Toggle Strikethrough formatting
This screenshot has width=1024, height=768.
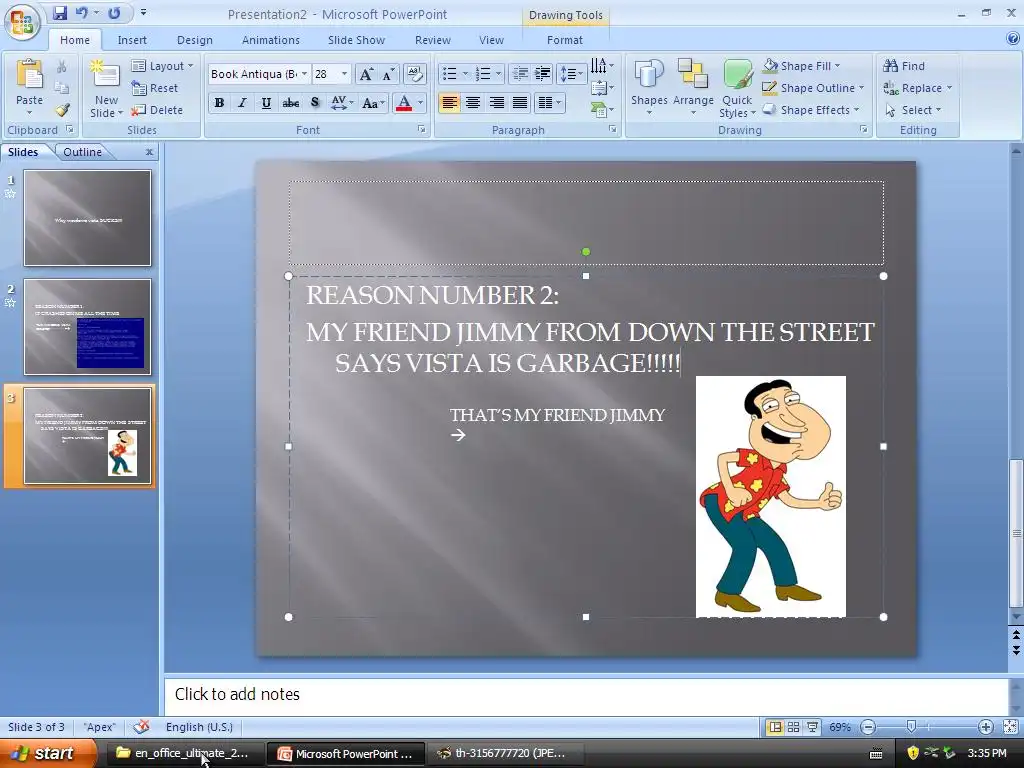coord(291,103)
